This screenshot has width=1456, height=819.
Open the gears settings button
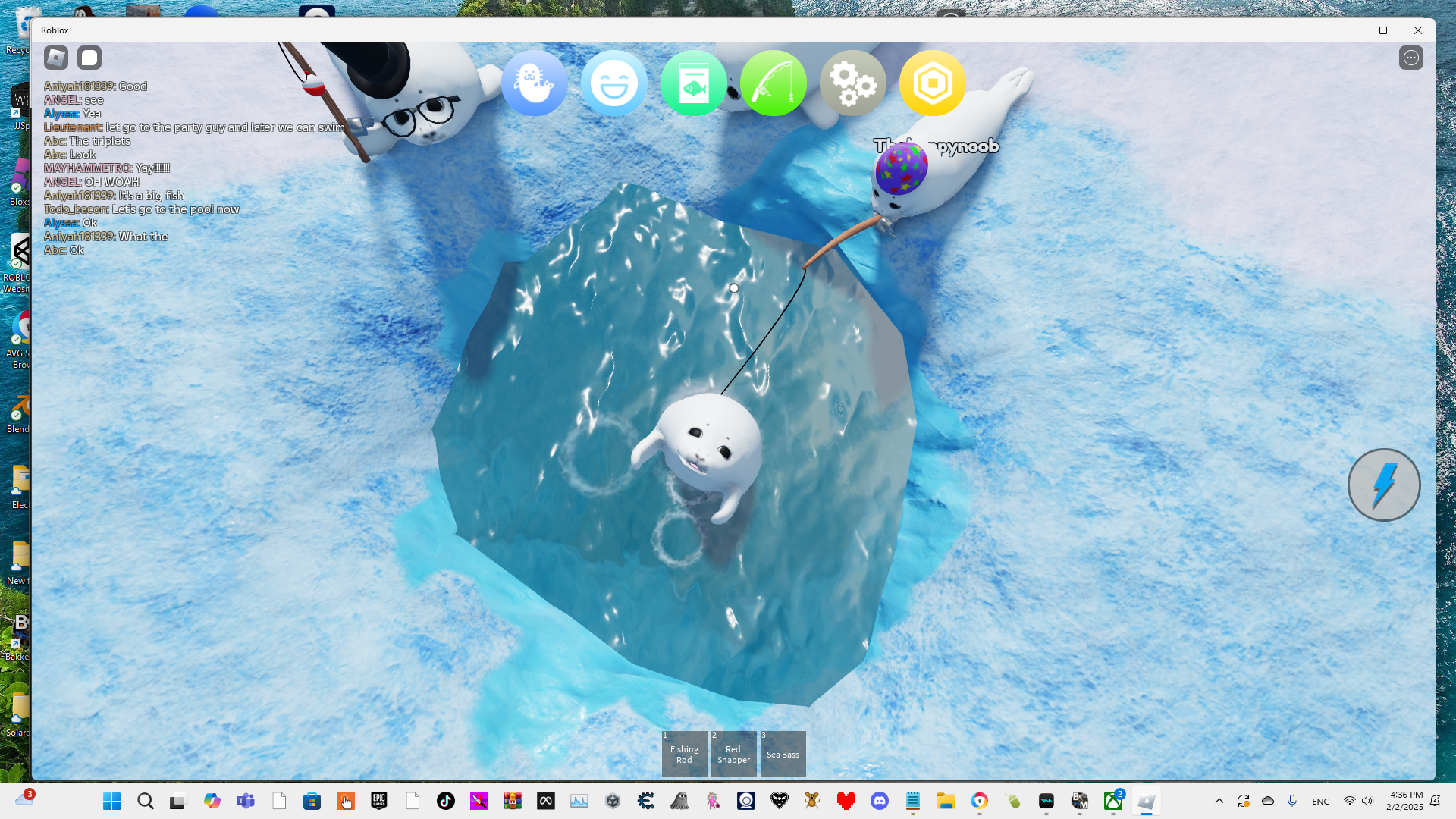click(x=852, y=83)
